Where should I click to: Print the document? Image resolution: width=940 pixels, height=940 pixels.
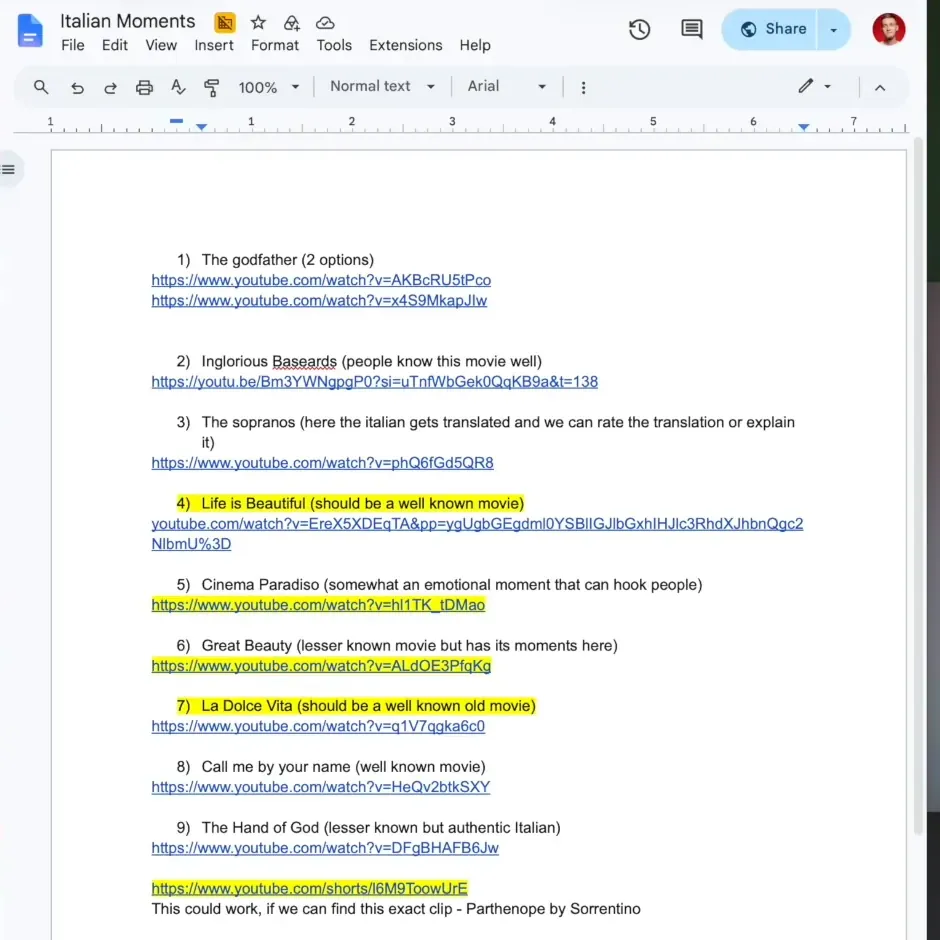click(x=144, y=88)
